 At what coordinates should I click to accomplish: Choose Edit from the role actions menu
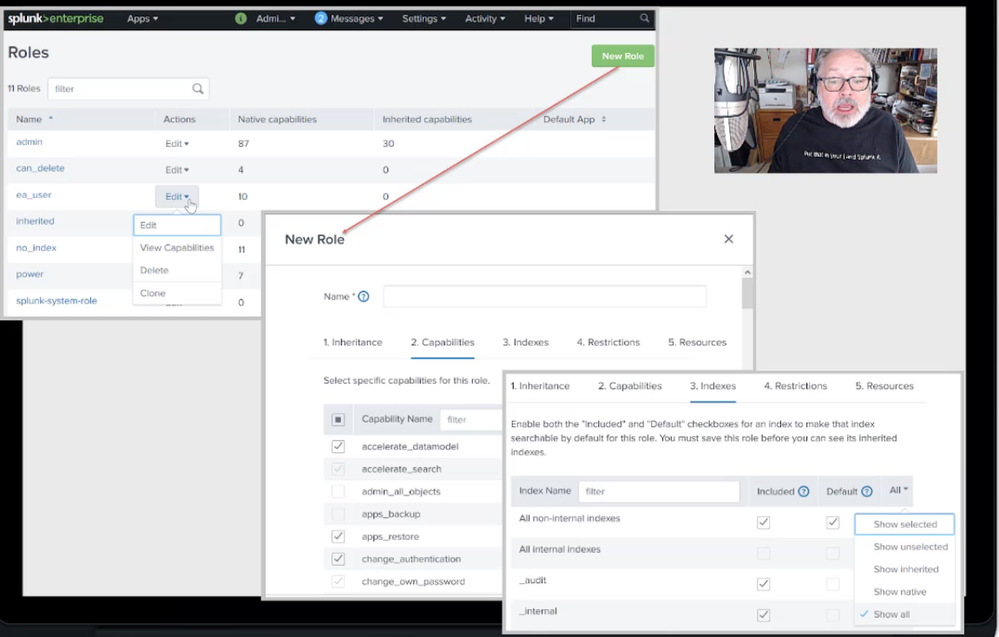click(x=177, y=225)
